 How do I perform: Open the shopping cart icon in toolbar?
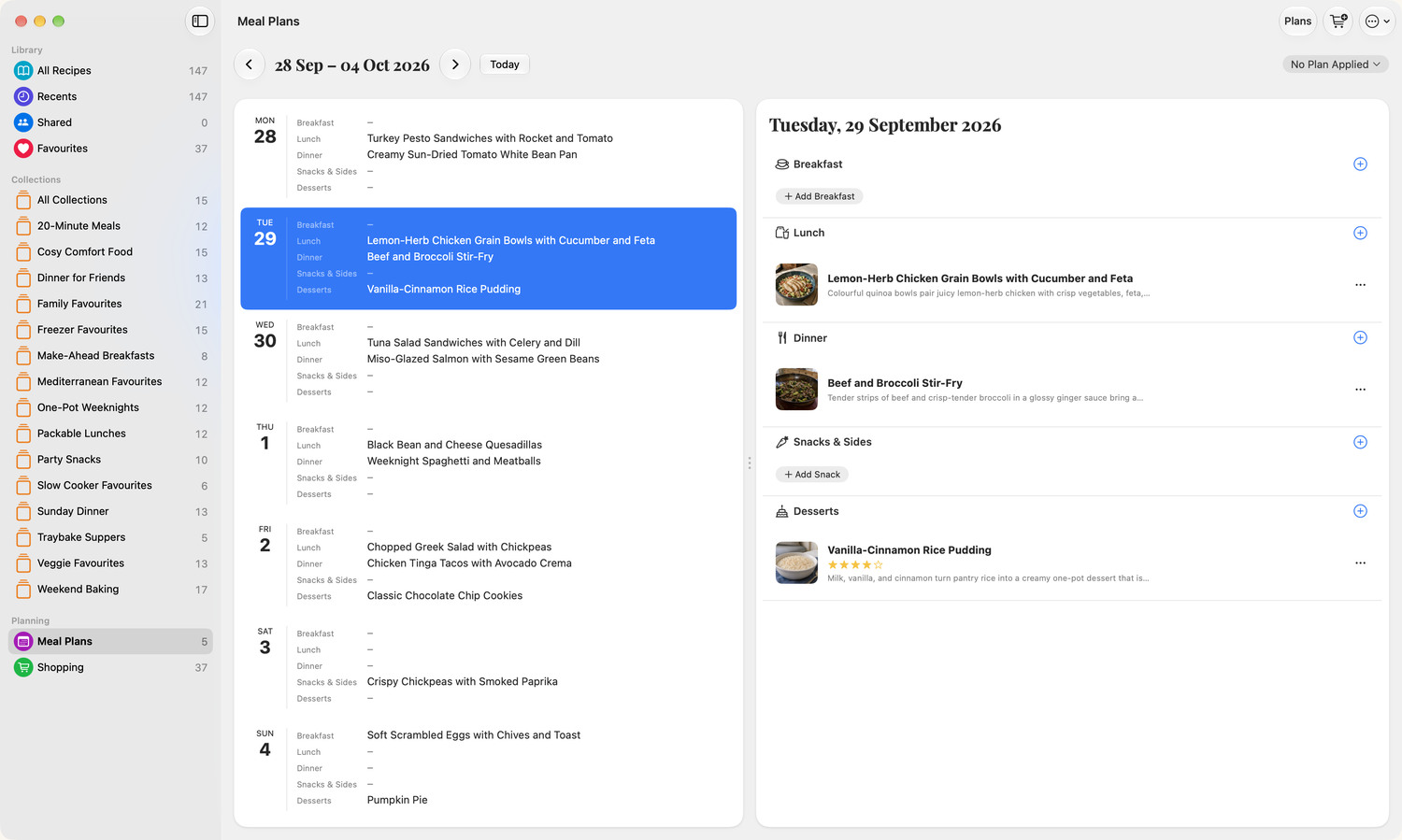click(1338, 21)
